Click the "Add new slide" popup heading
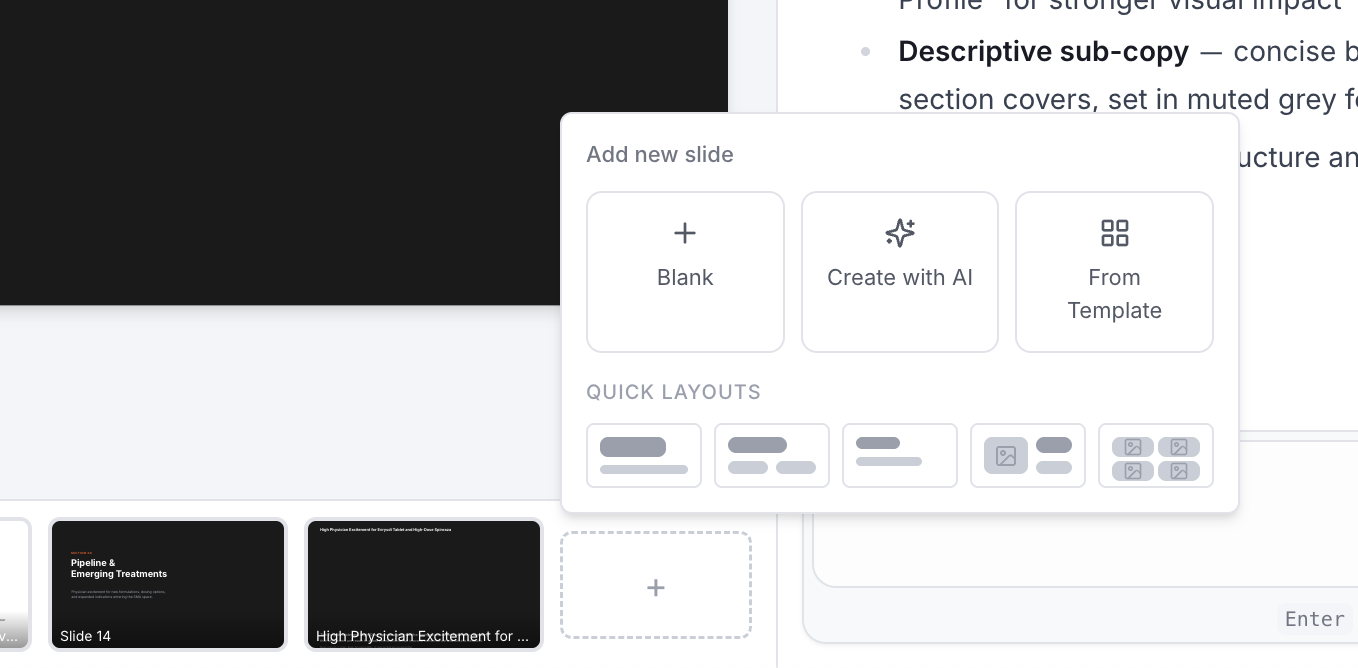1358x668 pixels. click(x=660, y=155)
